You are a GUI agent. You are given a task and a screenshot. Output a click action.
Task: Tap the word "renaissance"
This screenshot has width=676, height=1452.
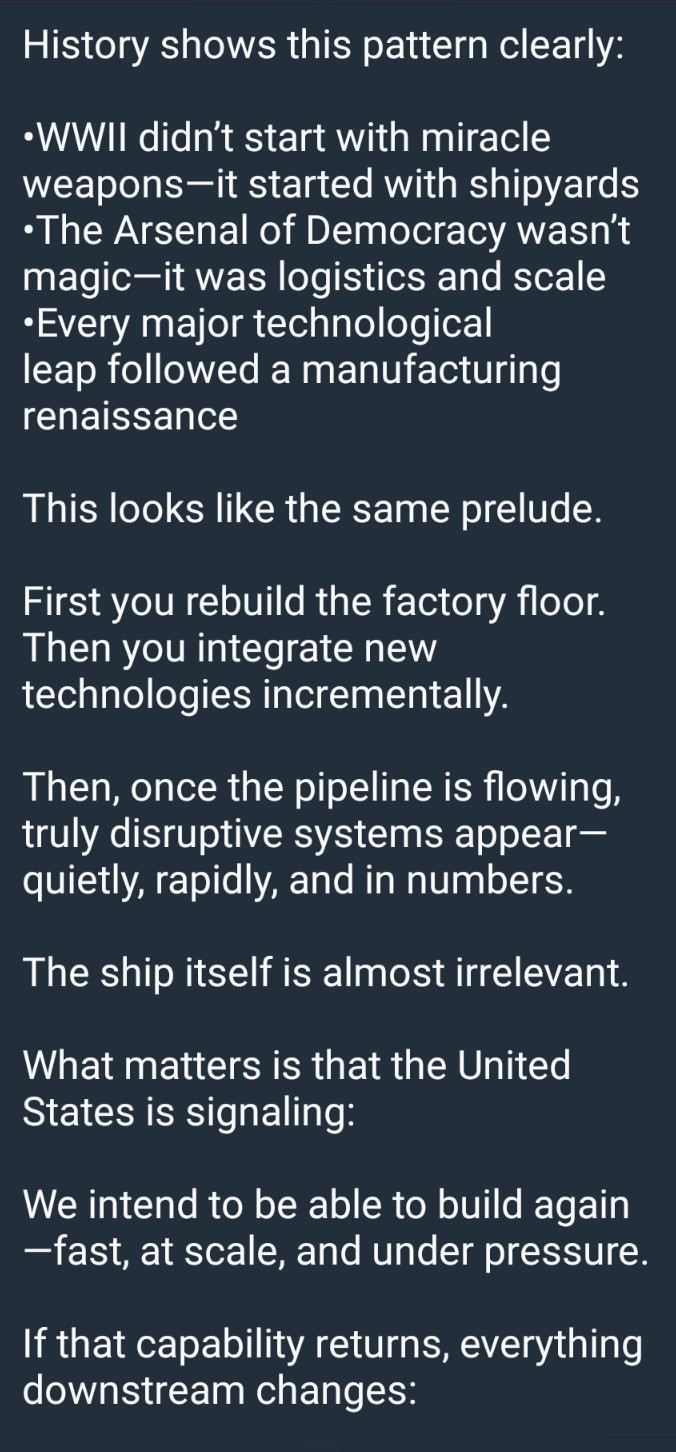point(130,415)
